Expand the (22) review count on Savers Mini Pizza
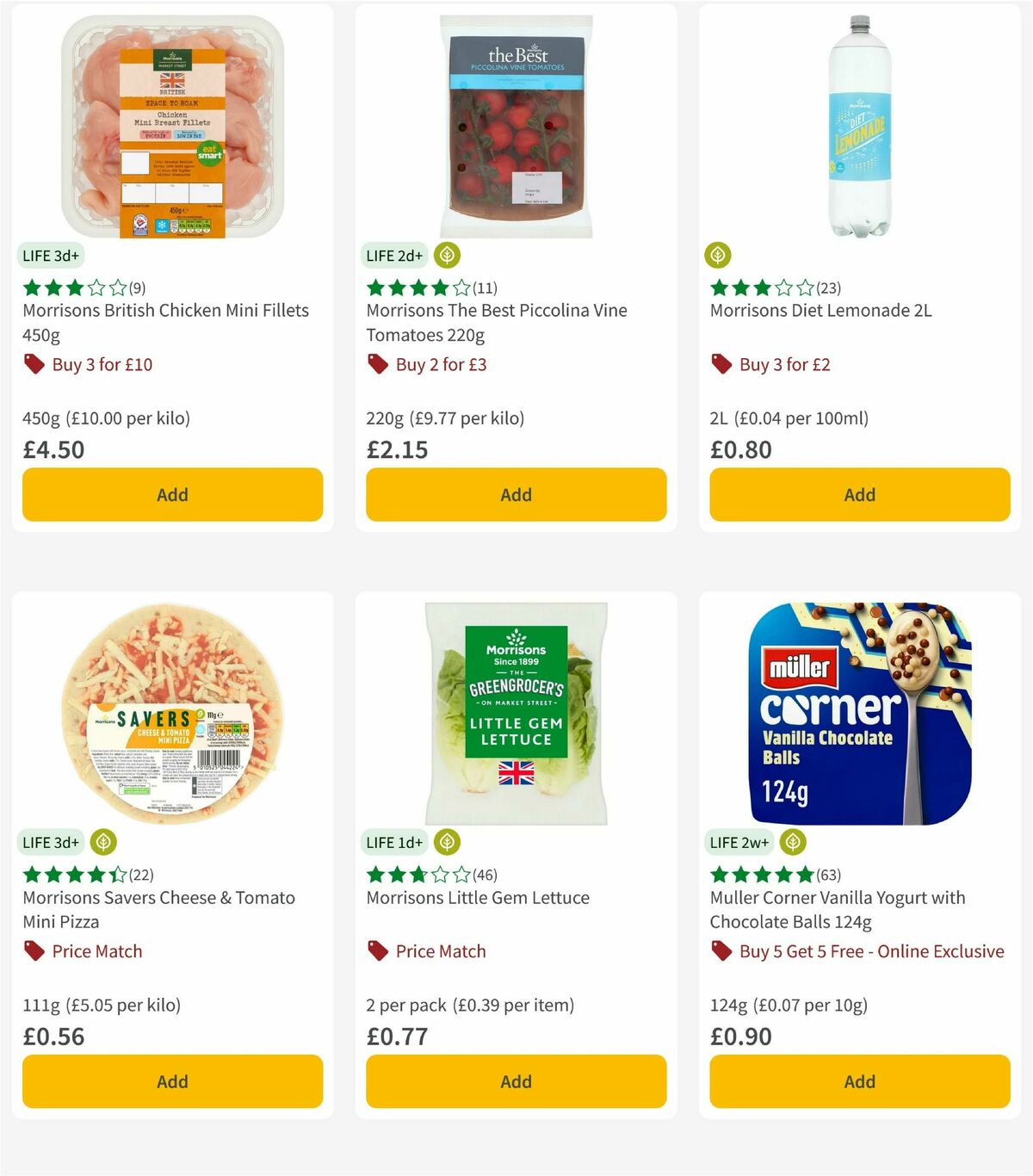Screen dimensions: 1033x1176 (141, 875)
